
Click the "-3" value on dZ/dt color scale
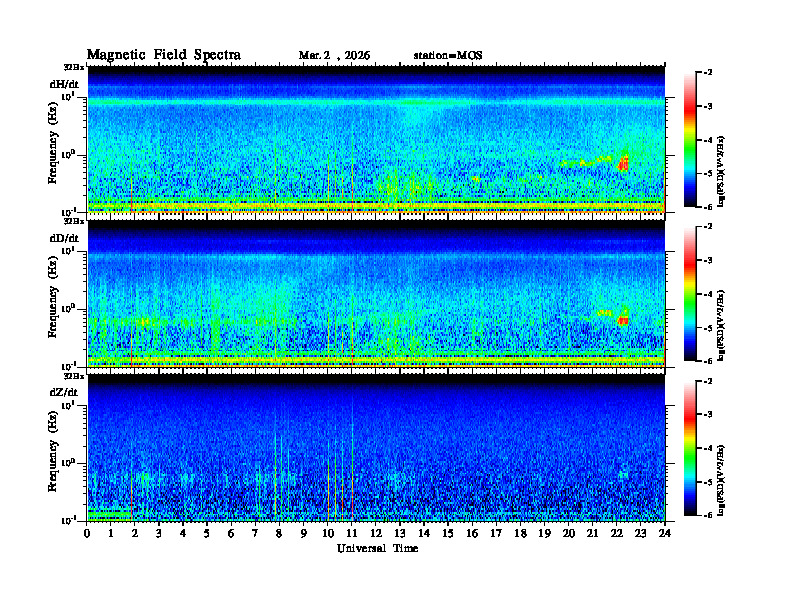click(709, 415)
